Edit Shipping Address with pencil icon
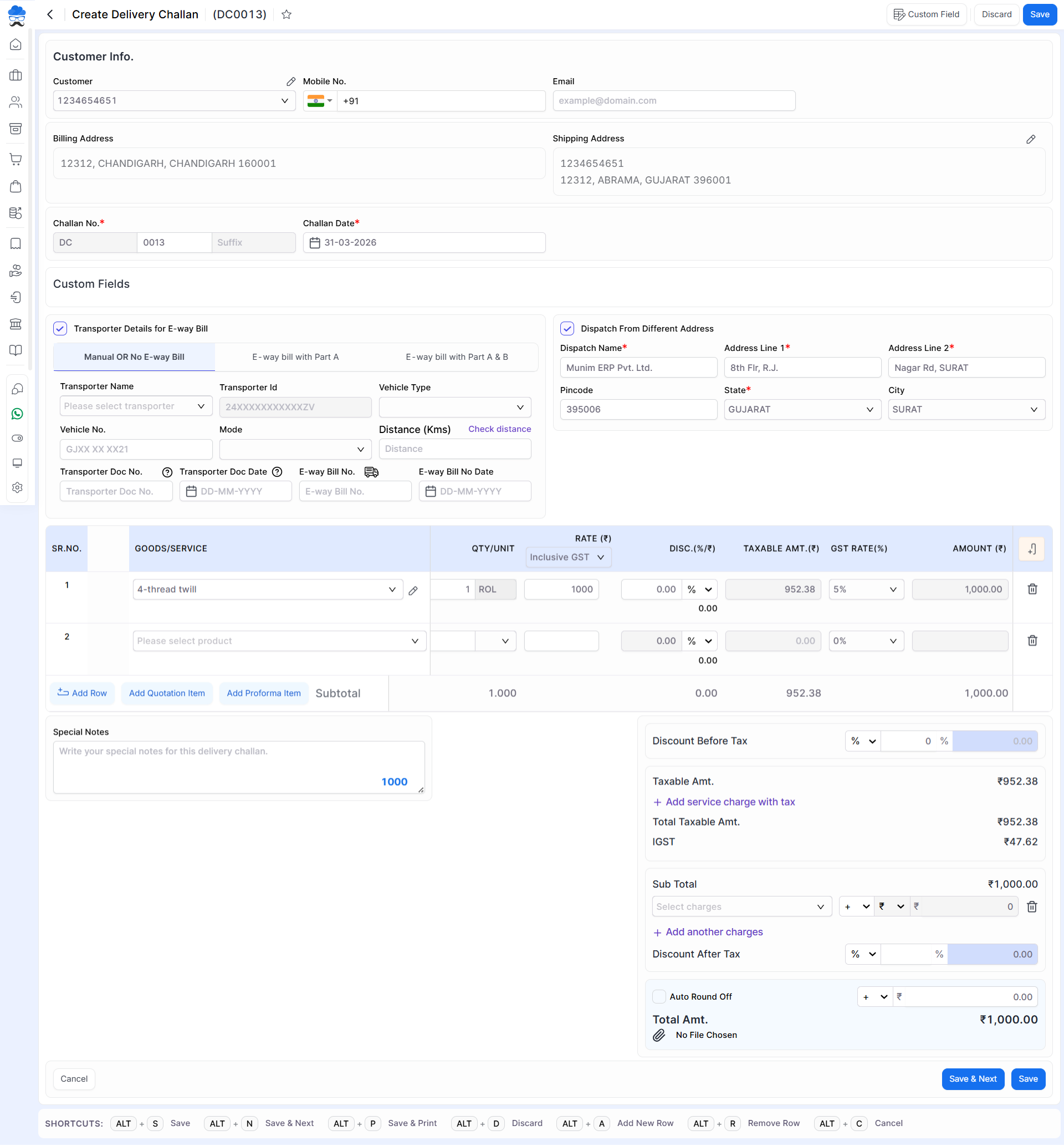Screen dimensions: 1064x1146 pos(1030,139)
